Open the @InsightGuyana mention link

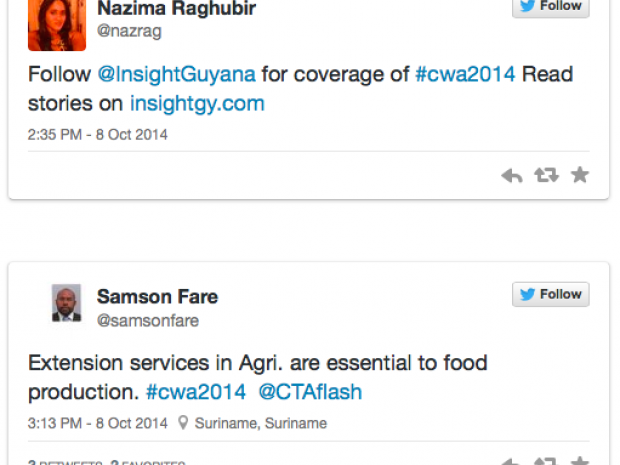pos(176,73)
